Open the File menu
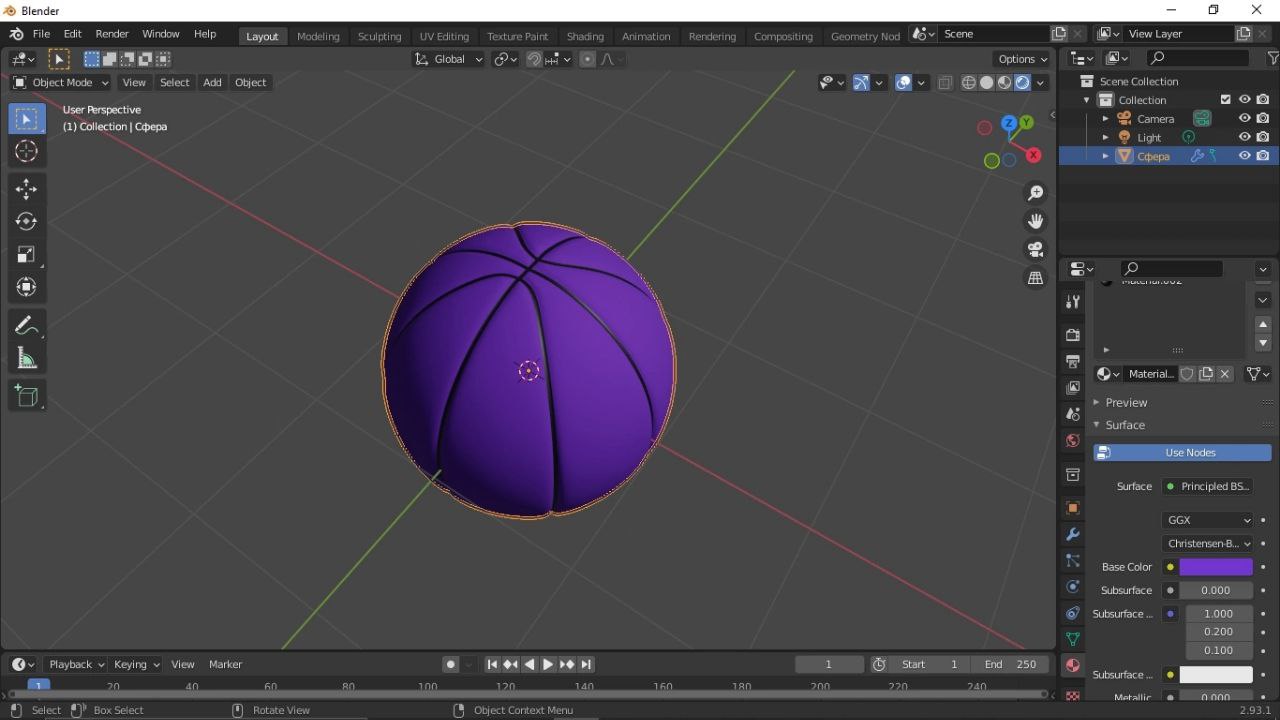Image resolution: width=1280 pixels, height=720 pixels. pyautogui.click(x=41, y=34)
